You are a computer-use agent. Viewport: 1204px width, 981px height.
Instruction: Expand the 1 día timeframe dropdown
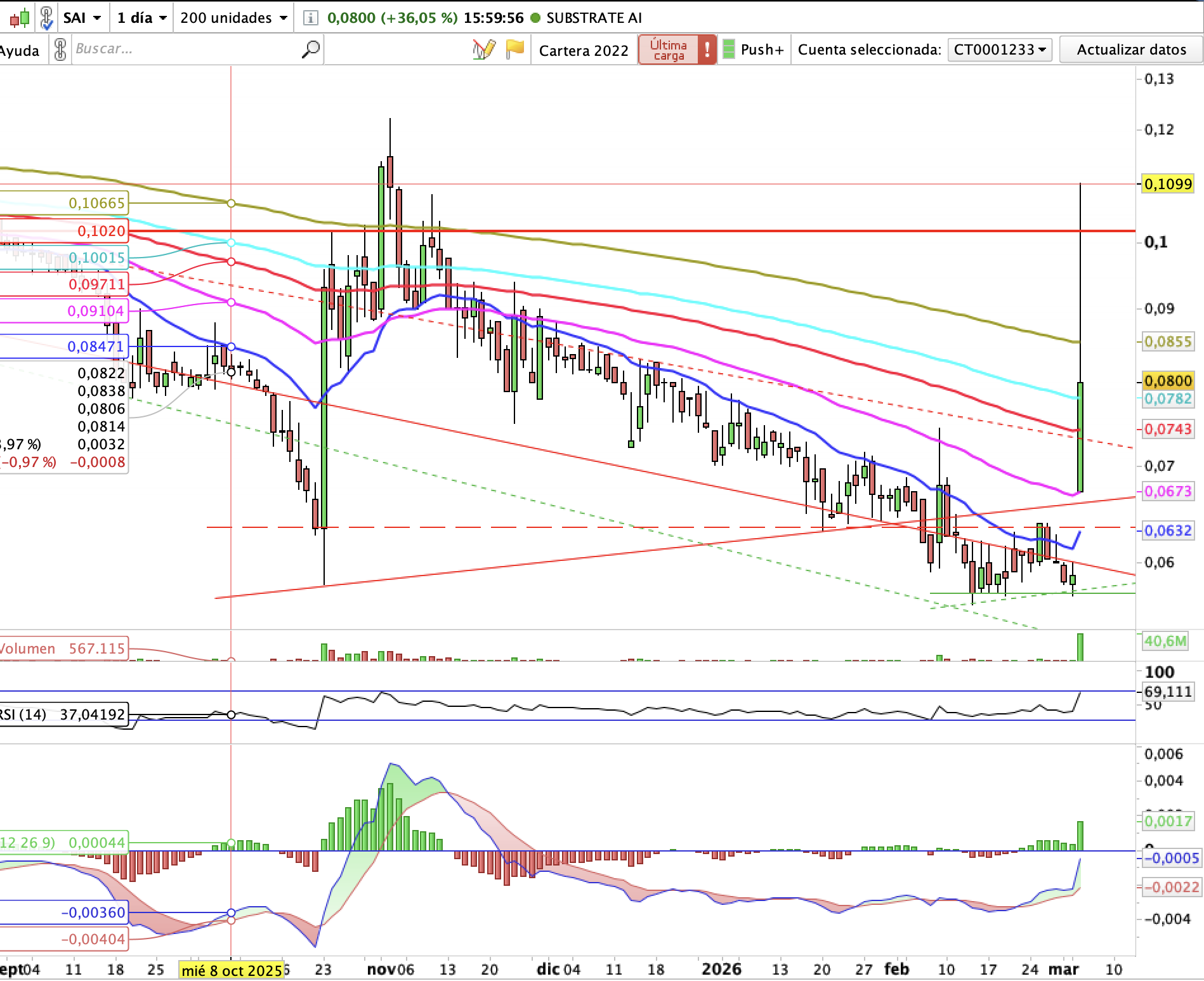141,18
